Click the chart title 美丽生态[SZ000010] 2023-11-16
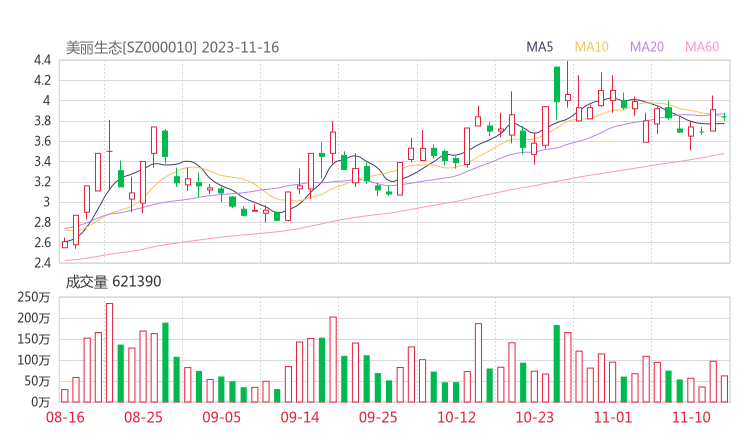Image resolution: width=740 pixels, height=440 pixels. pos(172,48)
